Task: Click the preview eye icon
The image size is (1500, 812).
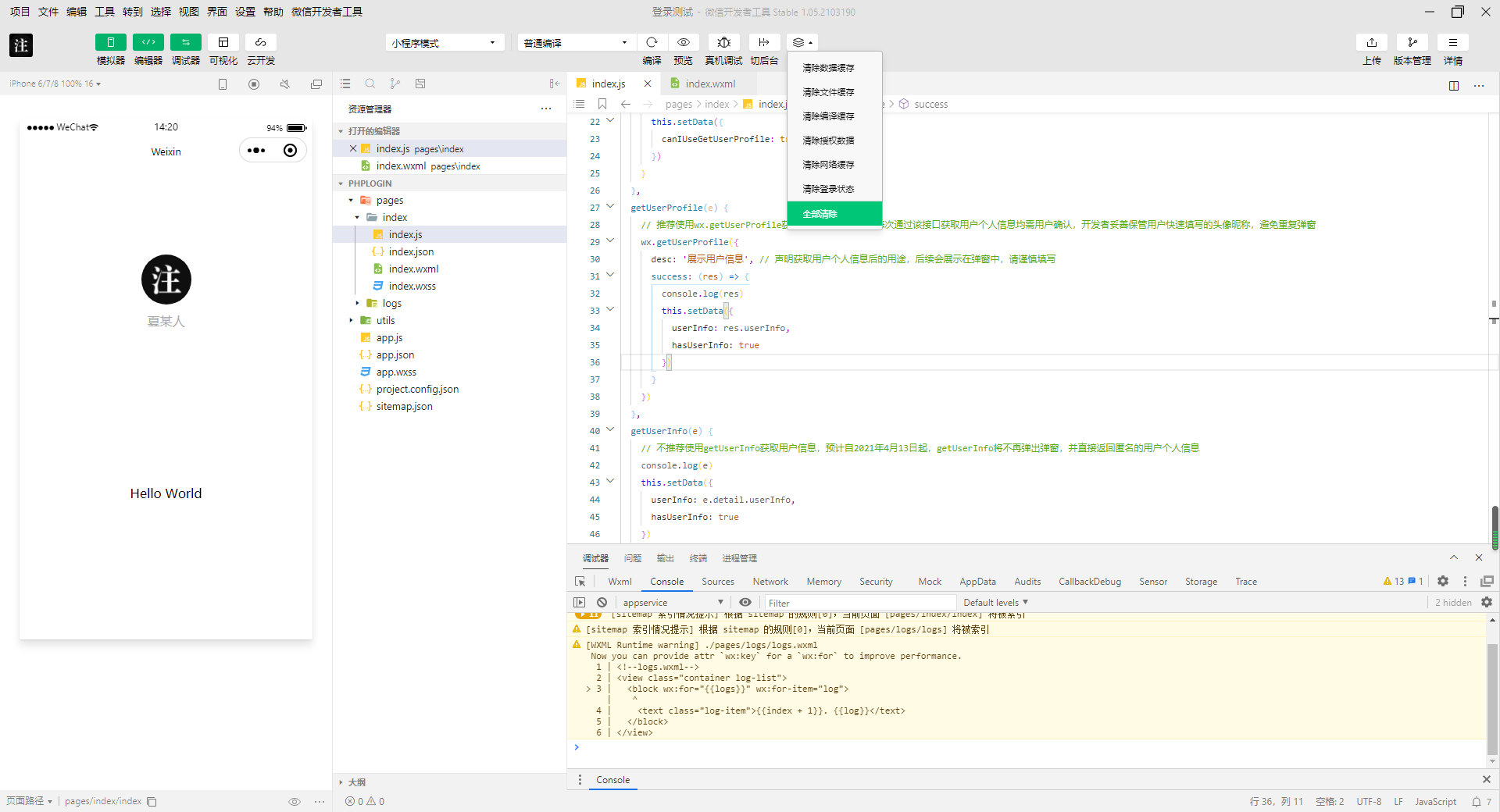Action: pos(684,42)
